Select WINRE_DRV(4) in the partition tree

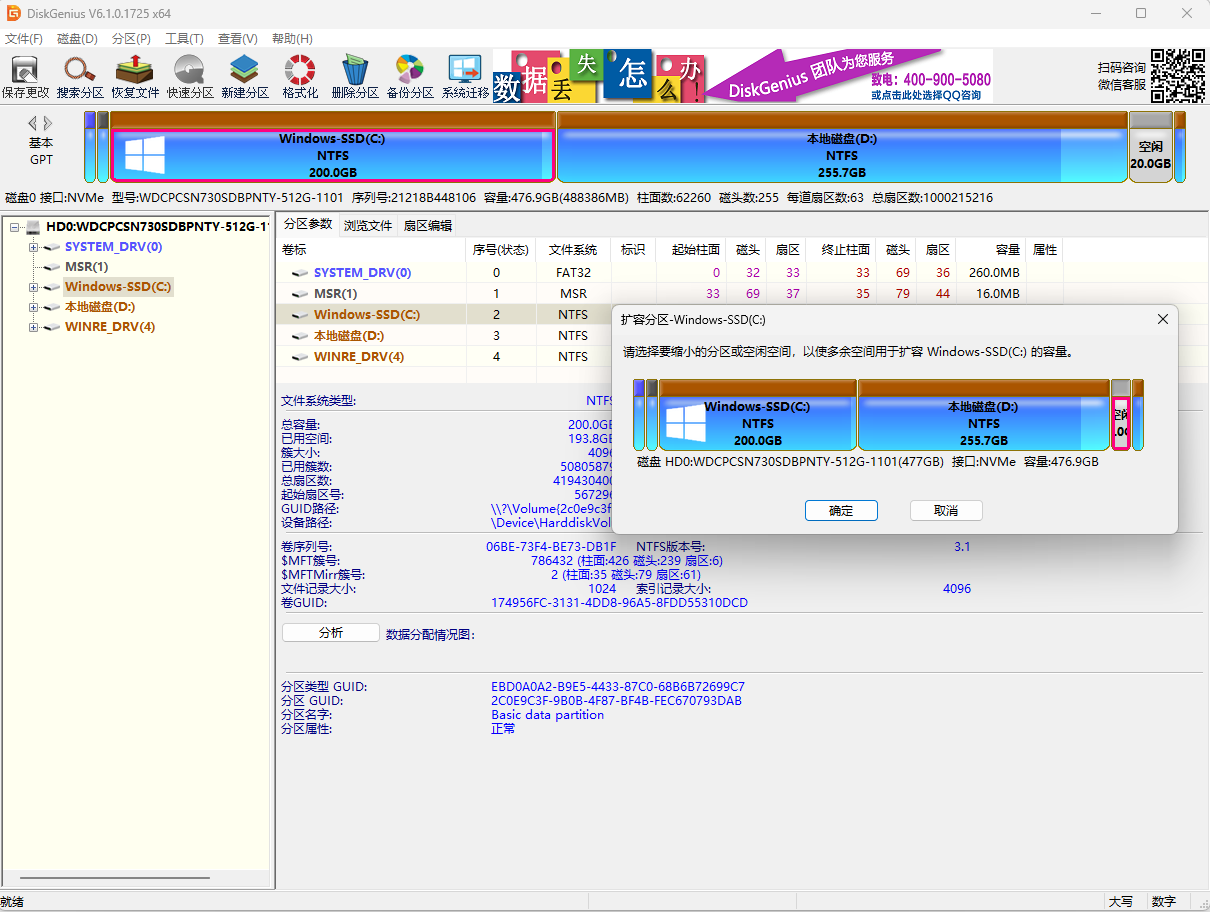[110, 327]
